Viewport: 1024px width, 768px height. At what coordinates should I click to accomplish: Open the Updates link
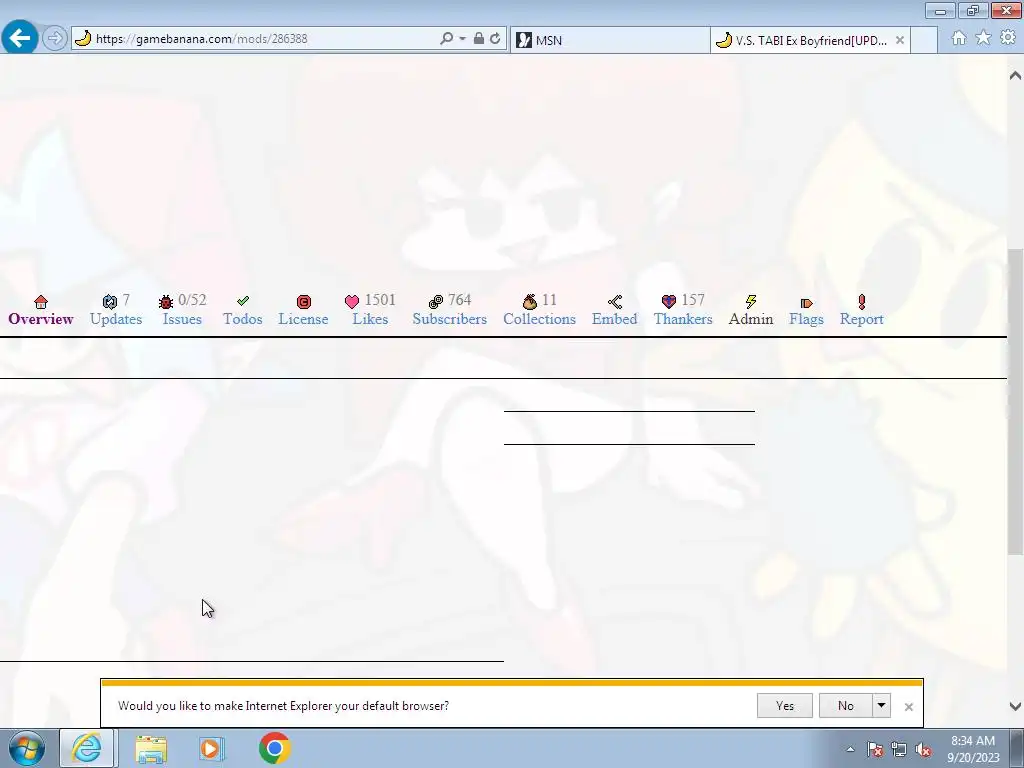click(x=116, y=319)
